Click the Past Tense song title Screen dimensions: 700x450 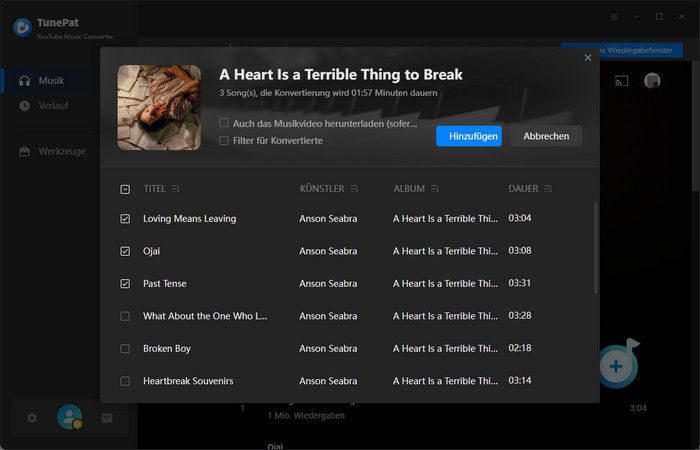[x=165, y=283]
